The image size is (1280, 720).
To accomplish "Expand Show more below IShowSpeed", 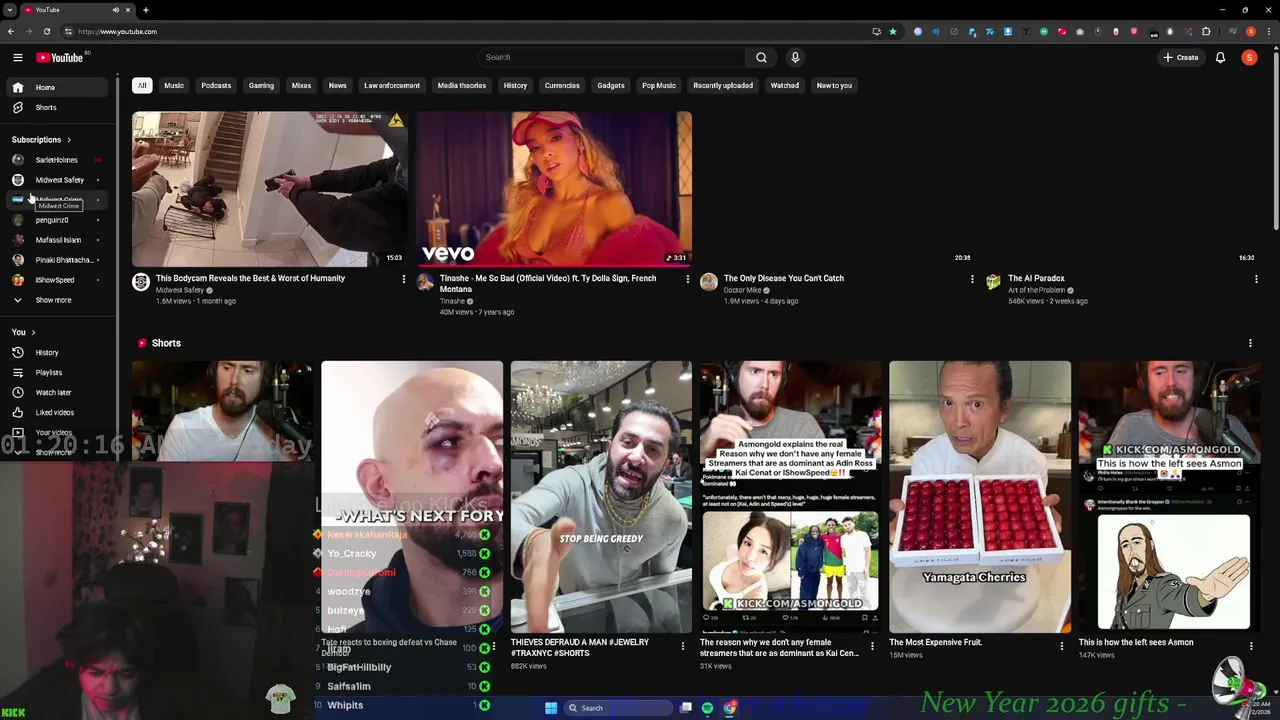I will (x=58, y=300).
